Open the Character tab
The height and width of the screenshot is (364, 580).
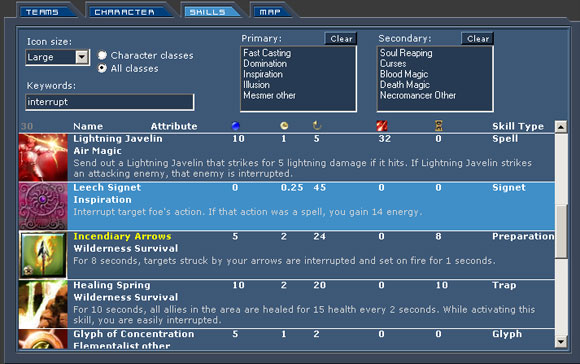[128, 11]
